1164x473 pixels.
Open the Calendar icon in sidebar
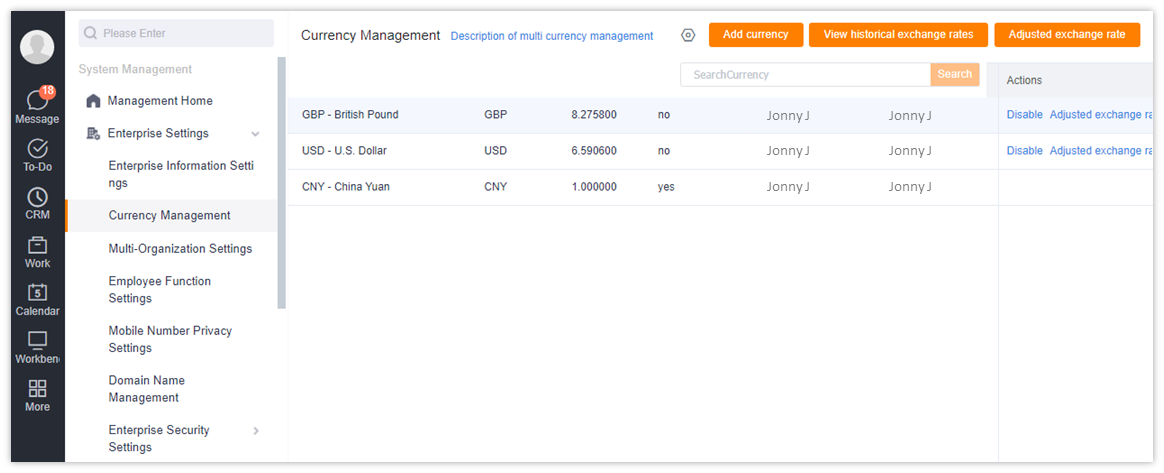(37, 293)
